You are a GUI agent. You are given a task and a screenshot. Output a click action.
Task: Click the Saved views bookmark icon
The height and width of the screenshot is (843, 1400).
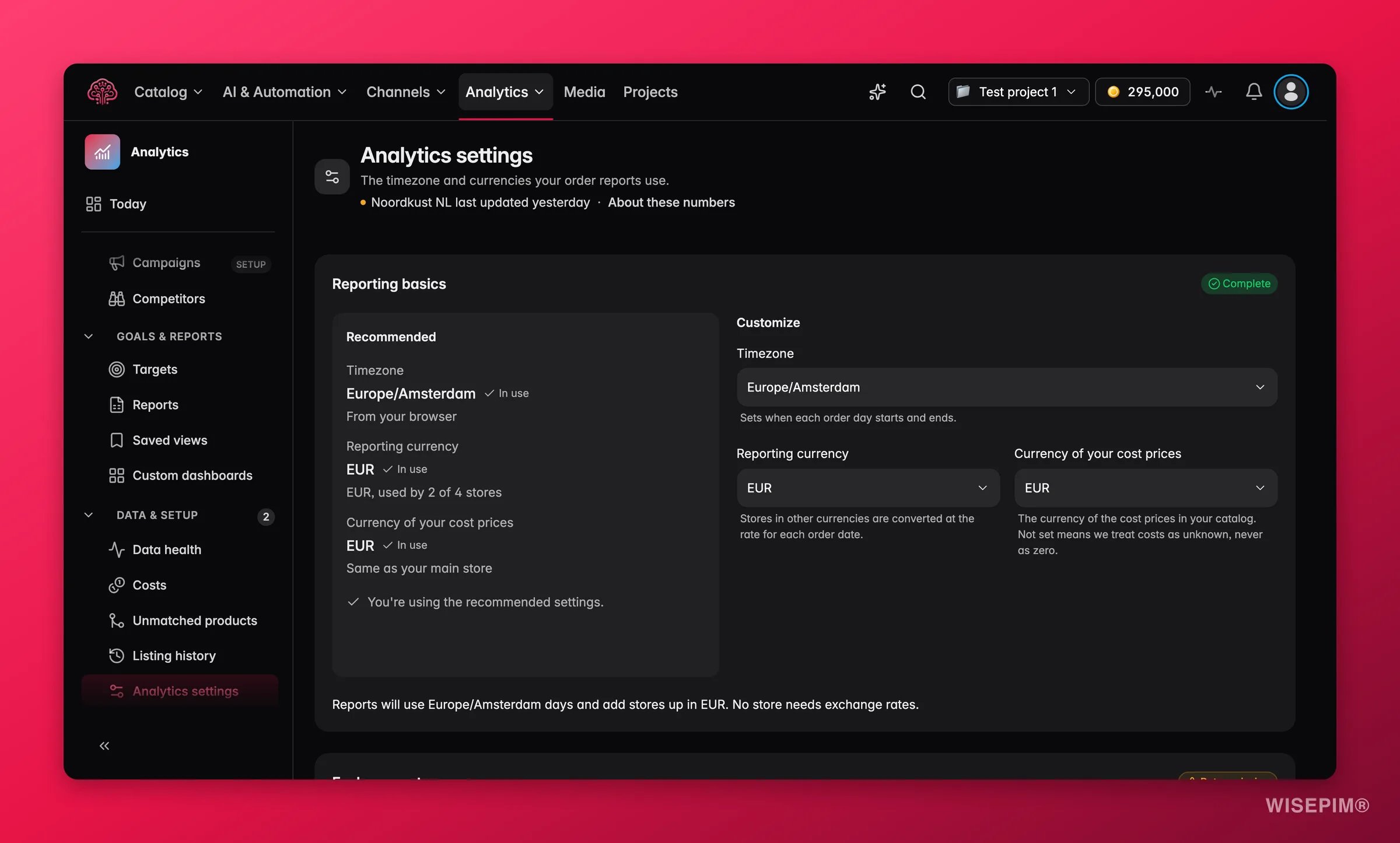pos(117,440)
